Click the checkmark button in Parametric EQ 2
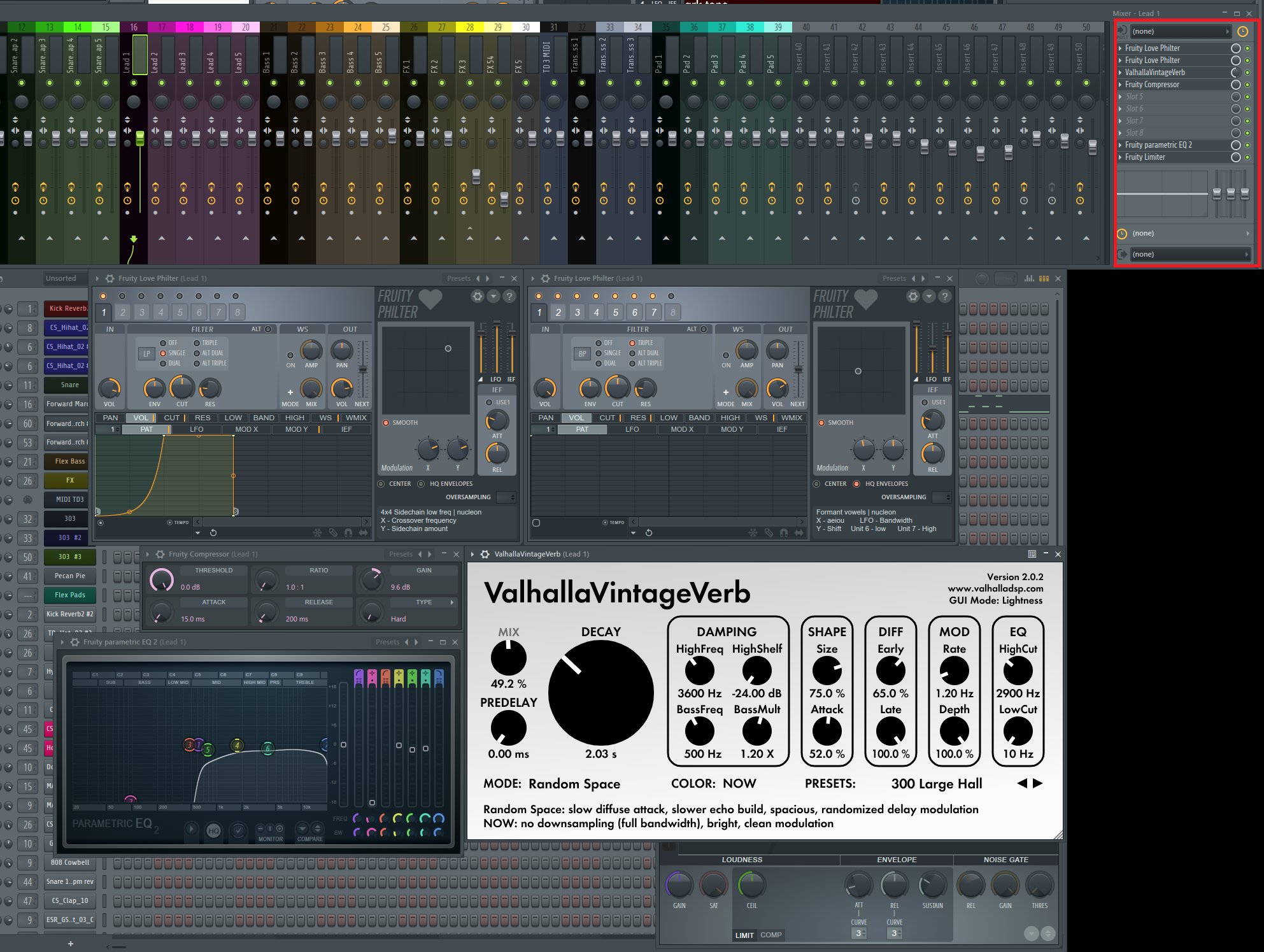Image resolution: width=1264 pixels, height=952 pixels. (238, 830)
